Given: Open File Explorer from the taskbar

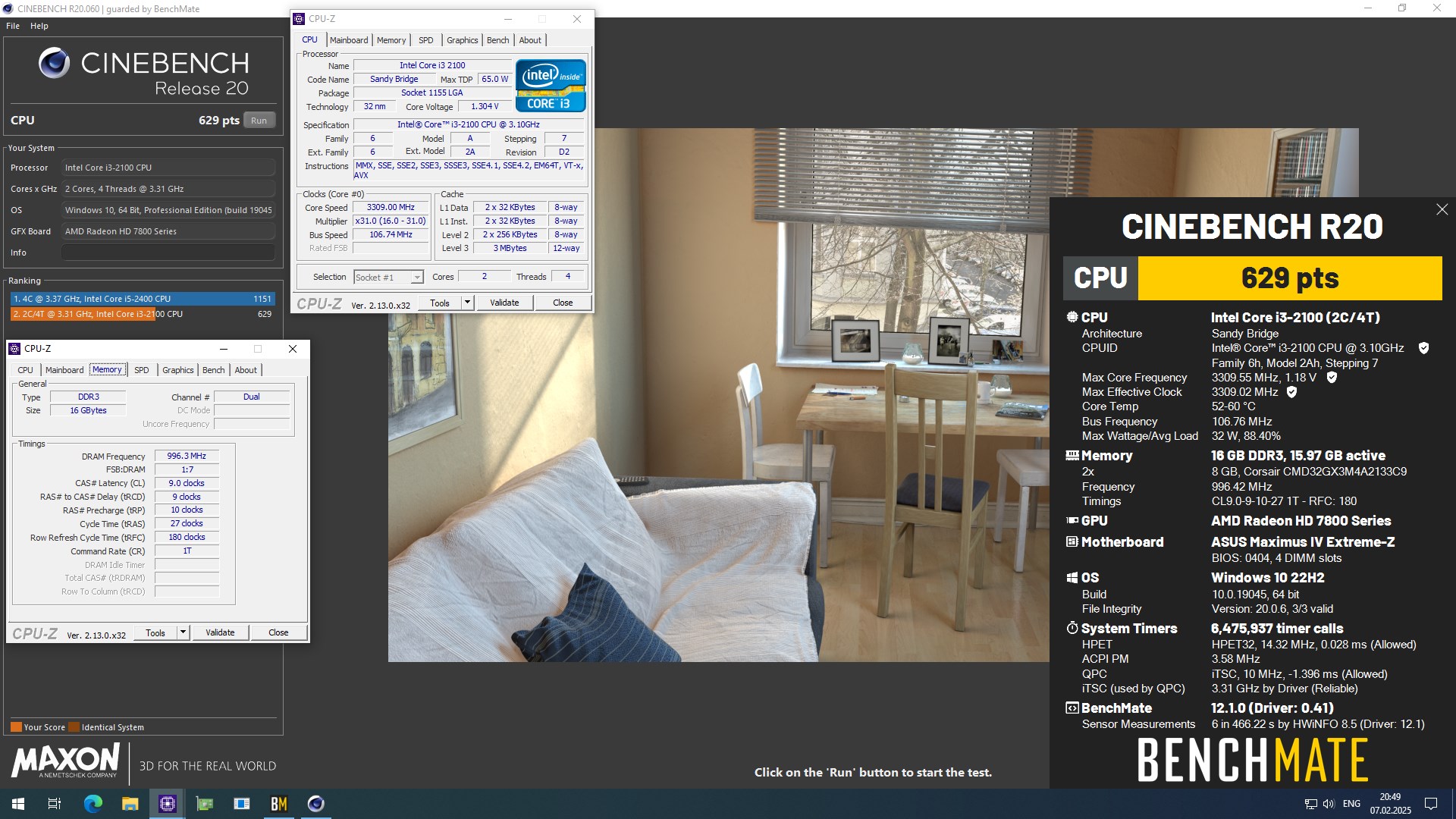Looking at the screenshot, I should [x=130, y=804].
